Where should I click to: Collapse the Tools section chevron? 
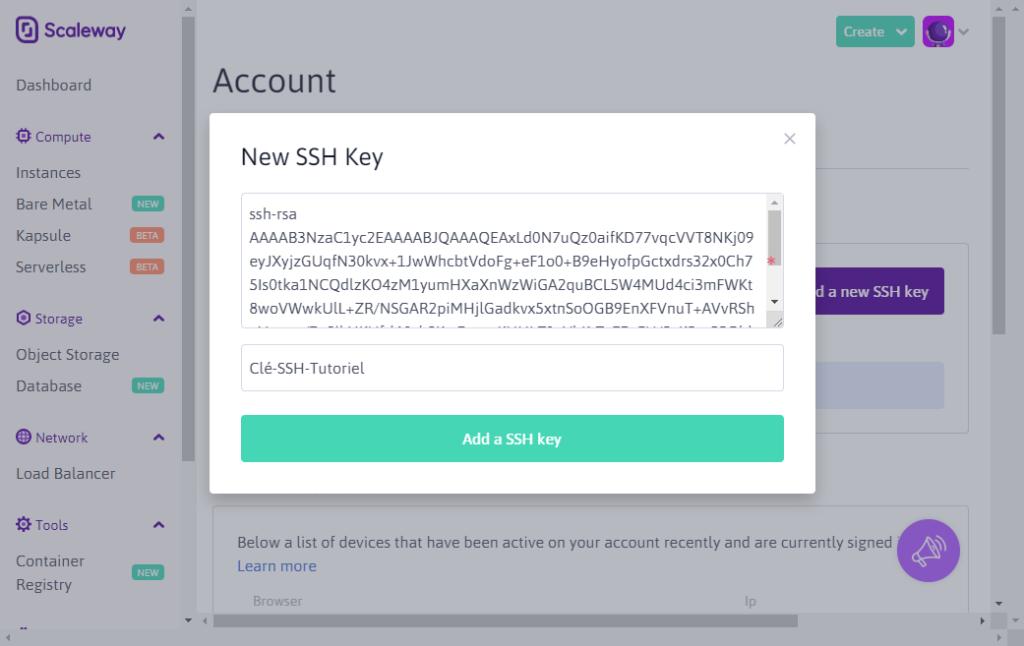(159, 525)
